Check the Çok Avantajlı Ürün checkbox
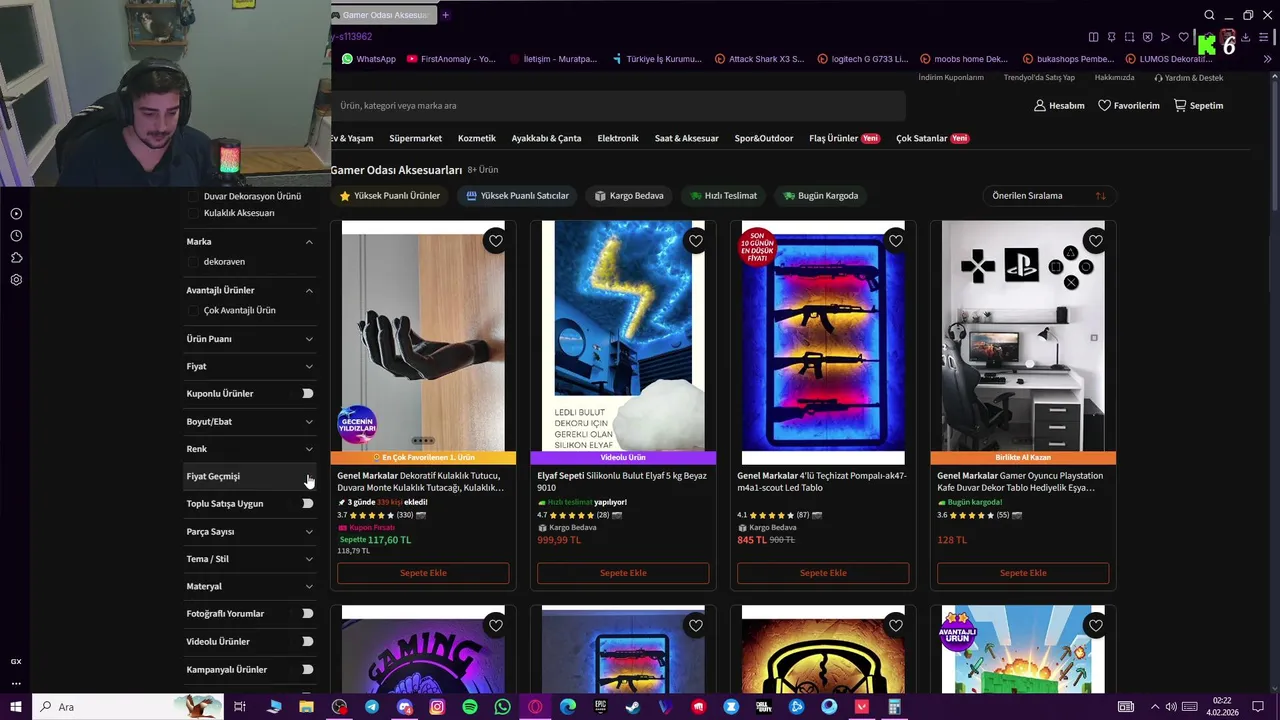The height and width of the screenshot is (720, 1280). coord(193,311)
